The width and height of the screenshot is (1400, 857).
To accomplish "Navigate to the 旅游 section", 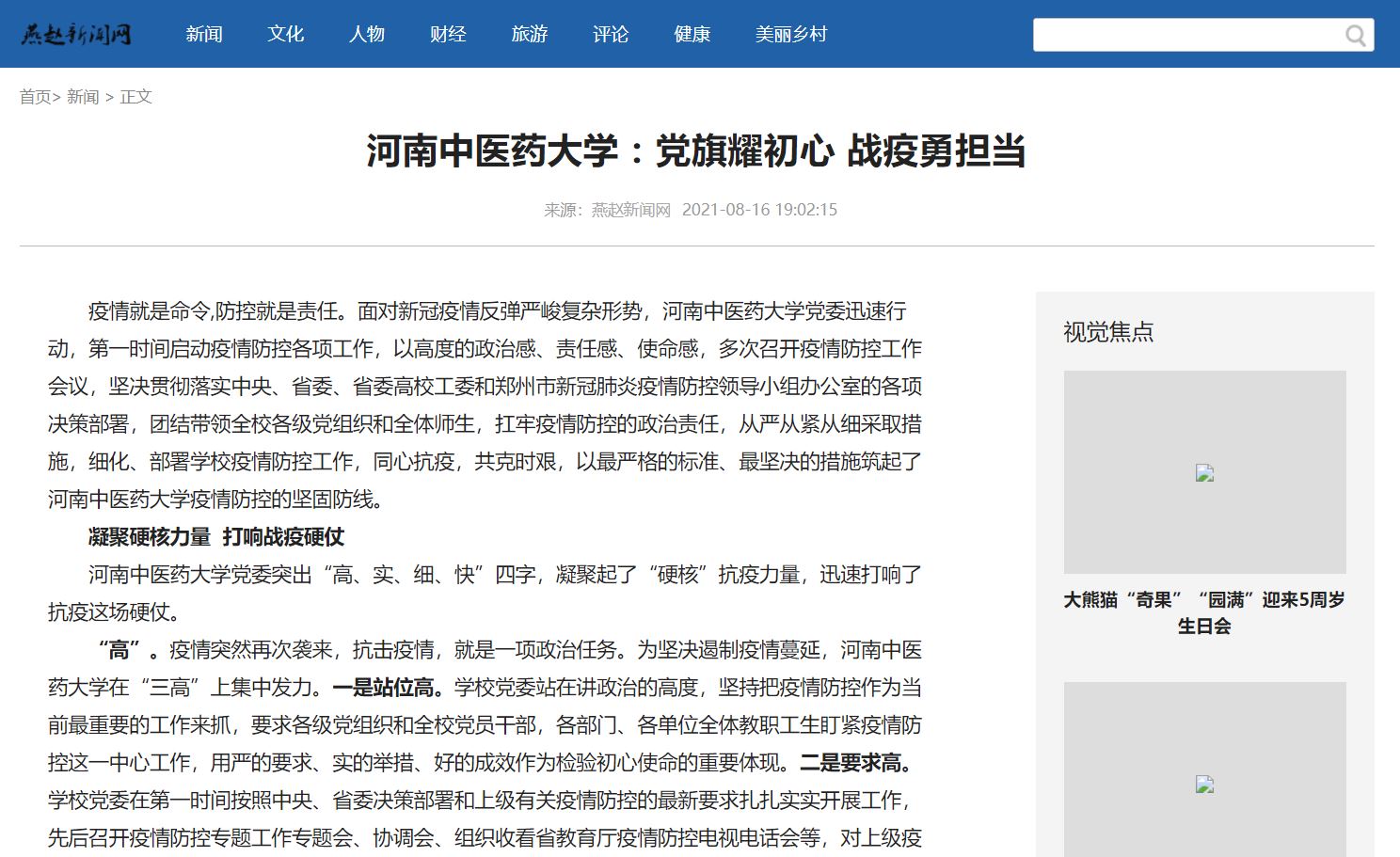I will click(530, 35).
